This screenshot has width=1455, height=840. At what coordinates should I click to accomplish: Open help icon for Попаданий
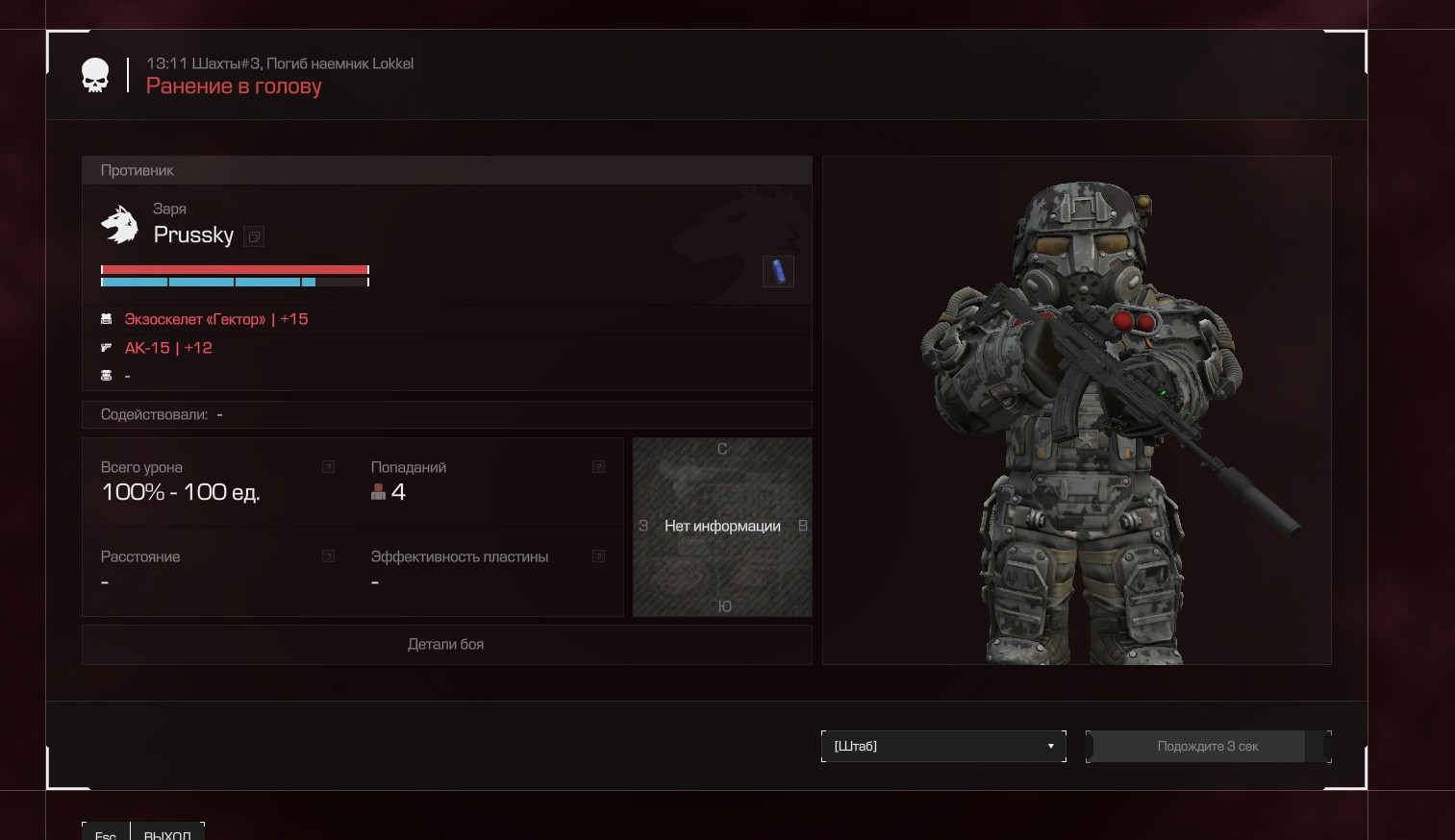[598, 467]
